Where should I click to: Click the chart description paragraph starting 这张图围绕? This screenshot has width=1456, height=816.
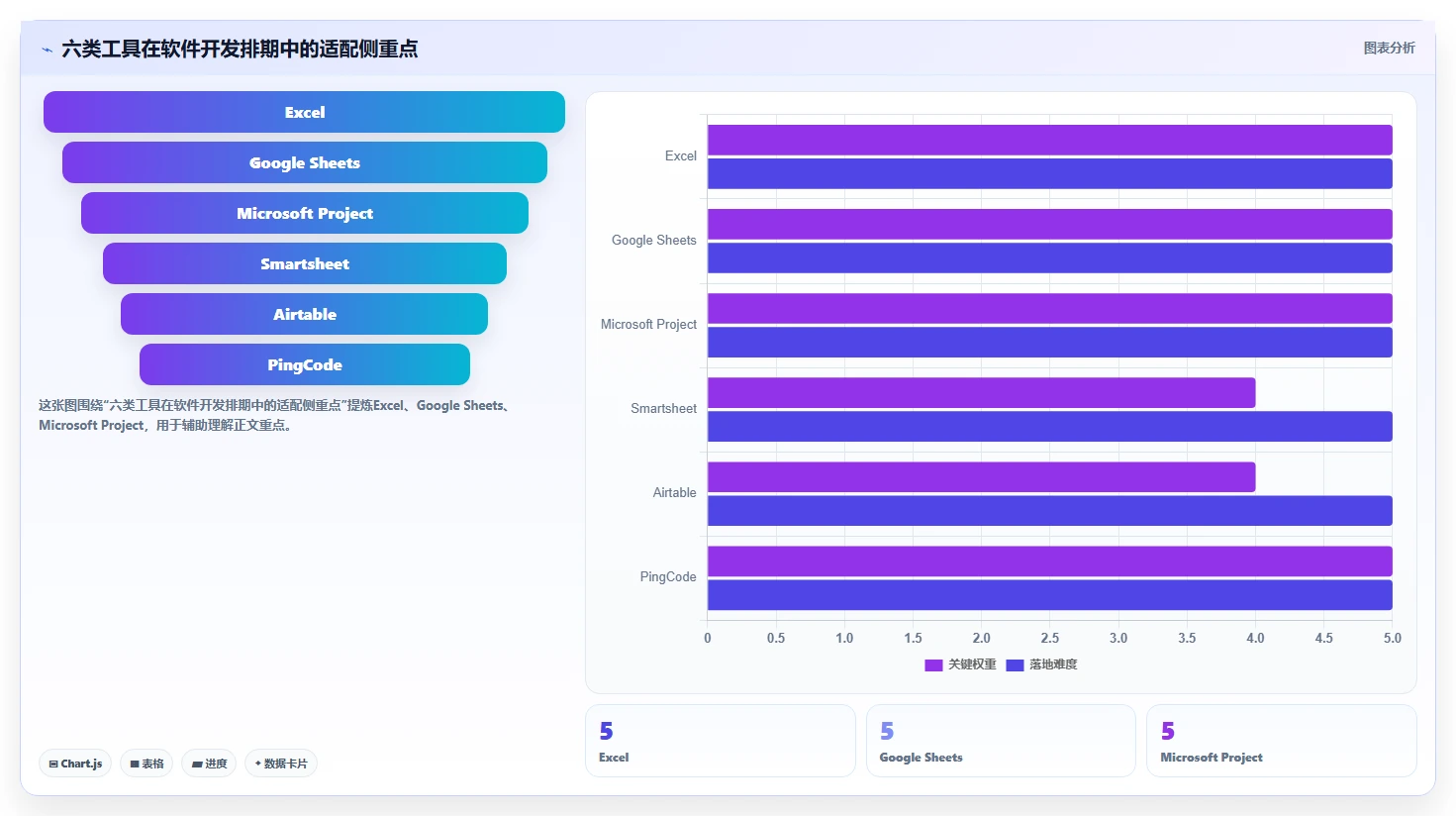click(x=275, y=415)
